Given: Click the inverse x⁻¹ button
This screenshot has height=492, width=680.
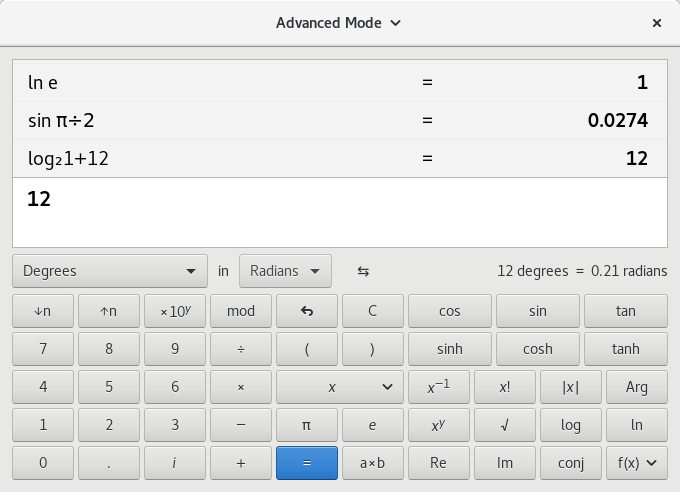Looking at the screenshot, I should tap(438, 387).
